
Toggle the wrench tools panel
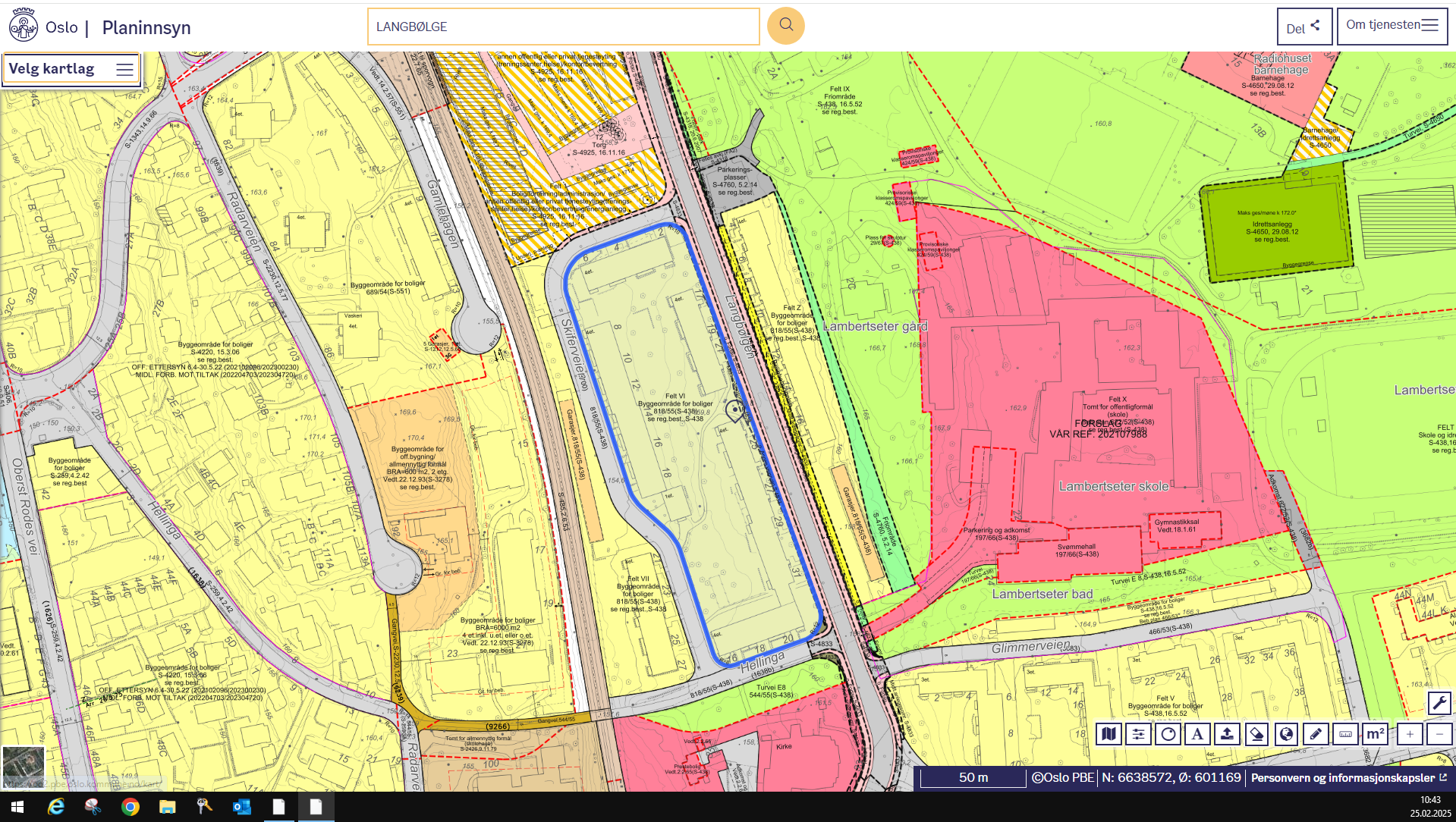[1439, 703]
